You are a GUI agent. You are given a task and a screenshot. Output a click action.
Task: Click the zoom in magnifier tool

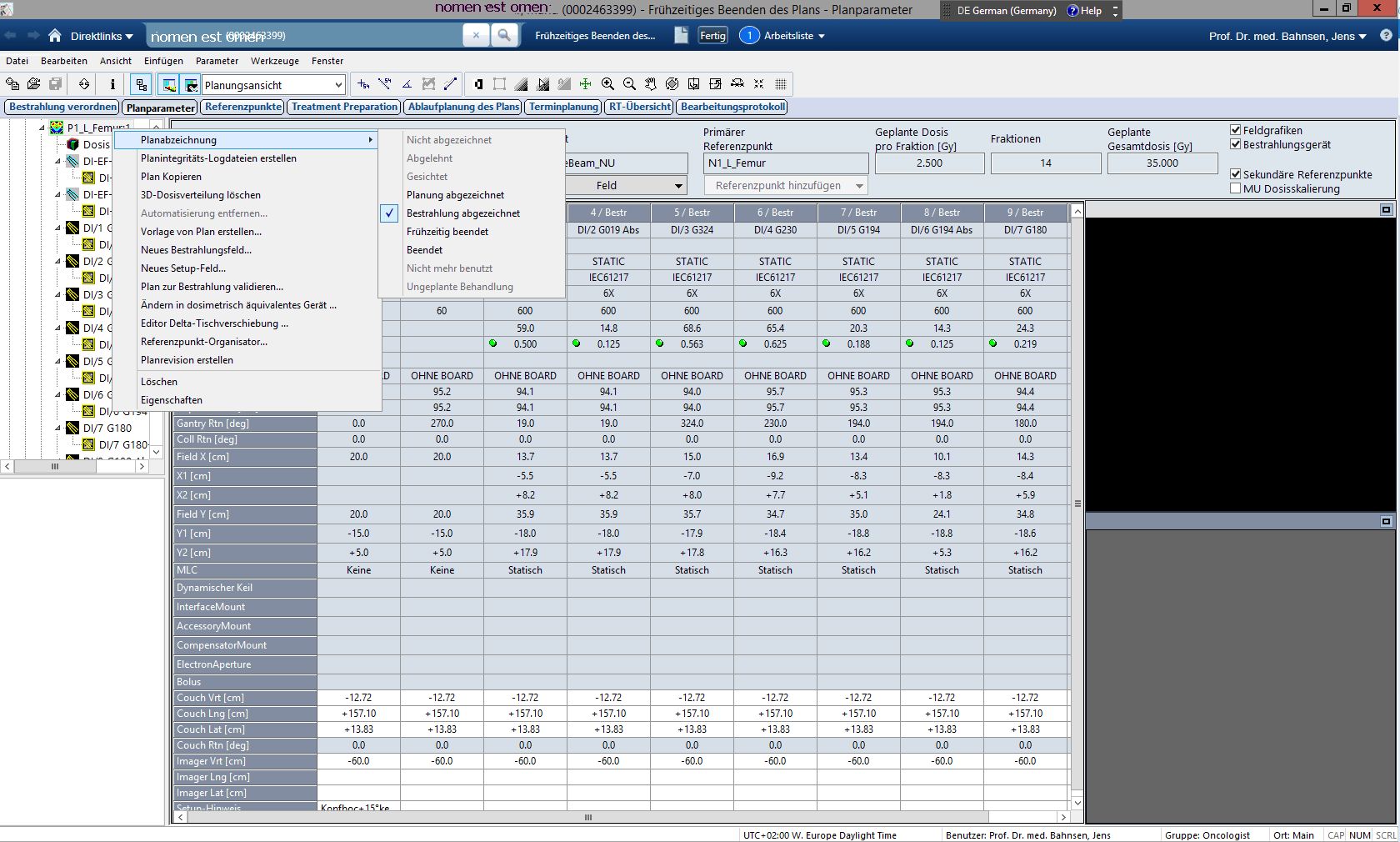click(607, 84)
